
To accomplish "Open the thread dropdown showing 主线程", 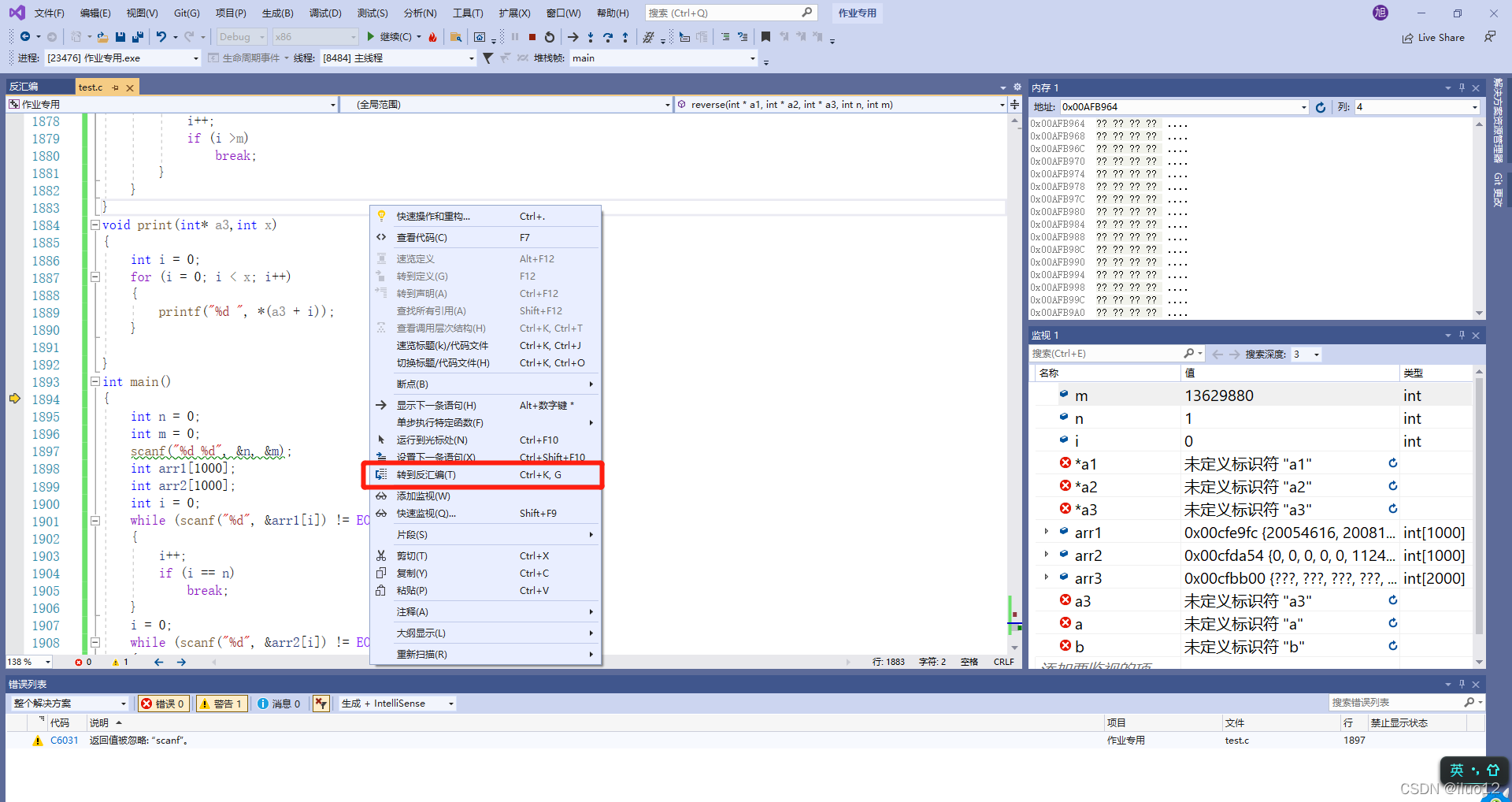I will 398,58.
